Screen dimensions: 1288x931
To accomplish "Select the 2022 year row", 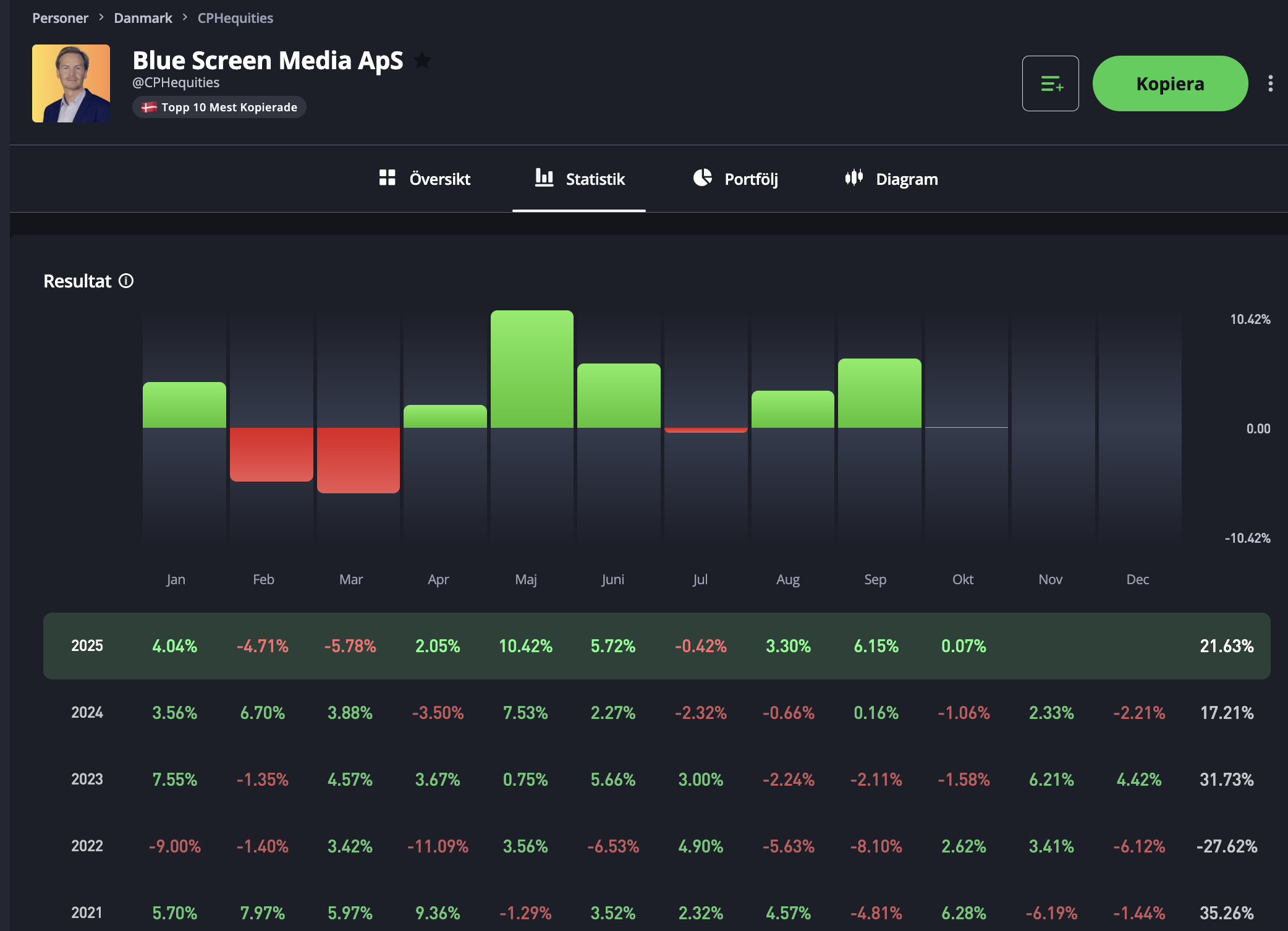I will (87, 846).
